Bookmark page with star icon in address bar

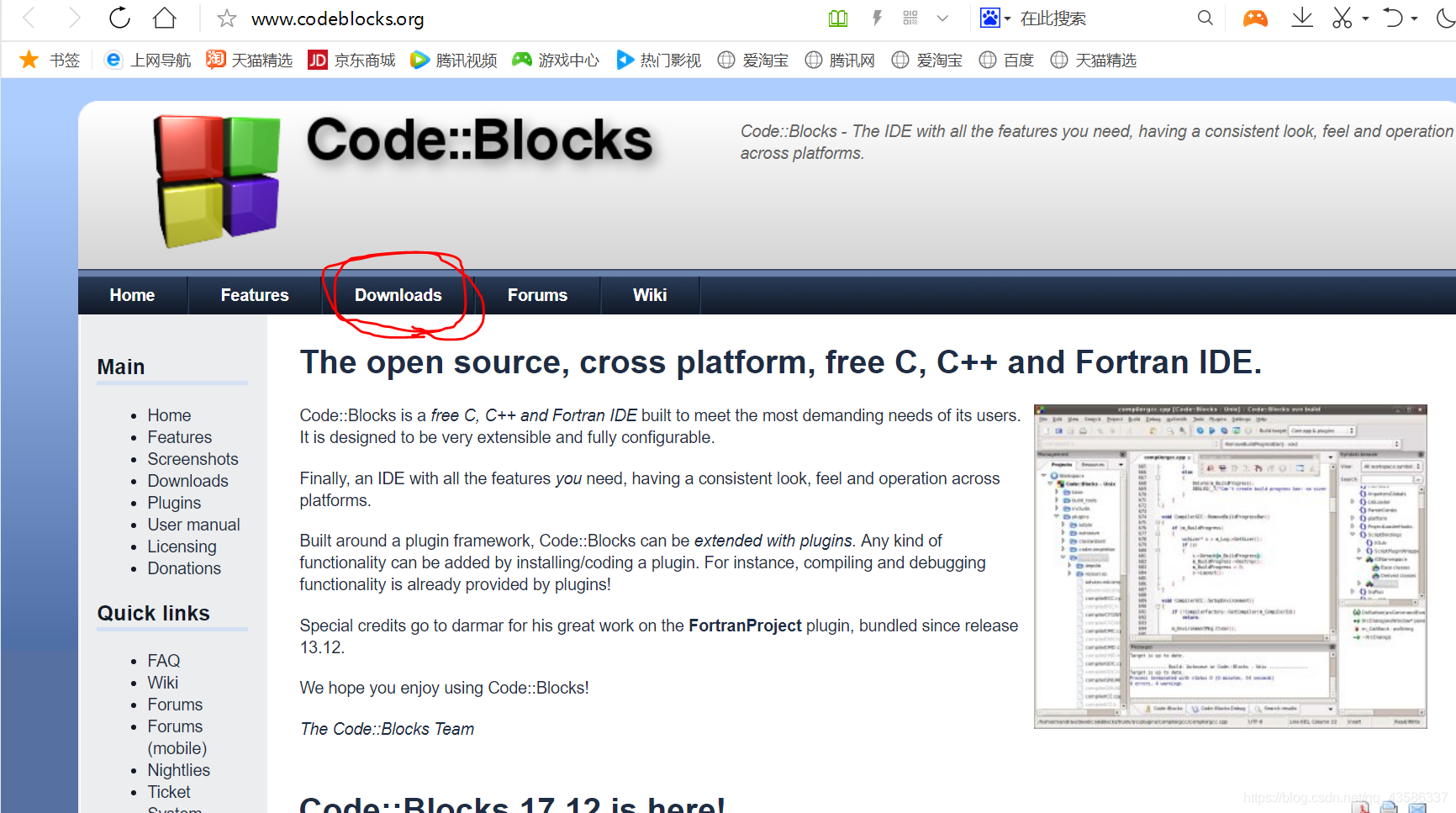pyautogui.click(x=226, y=18)
